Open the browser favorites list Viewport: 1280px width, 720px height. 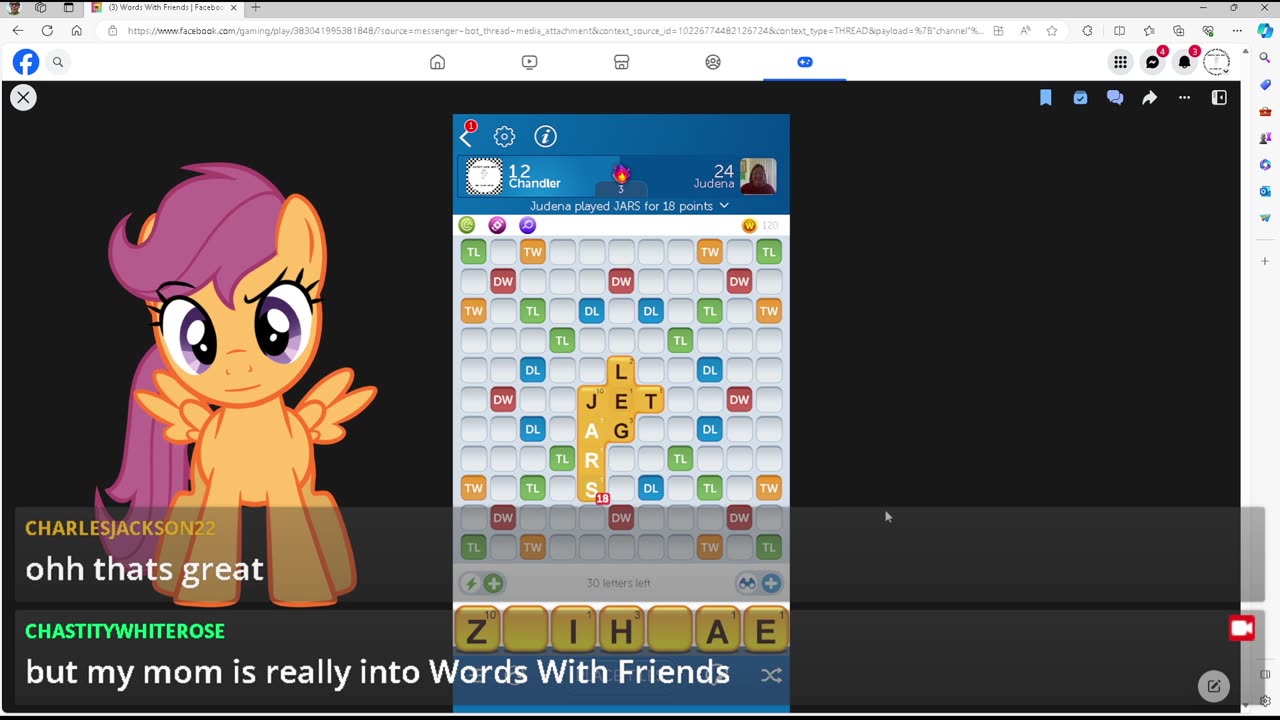tap(1149, 31)
